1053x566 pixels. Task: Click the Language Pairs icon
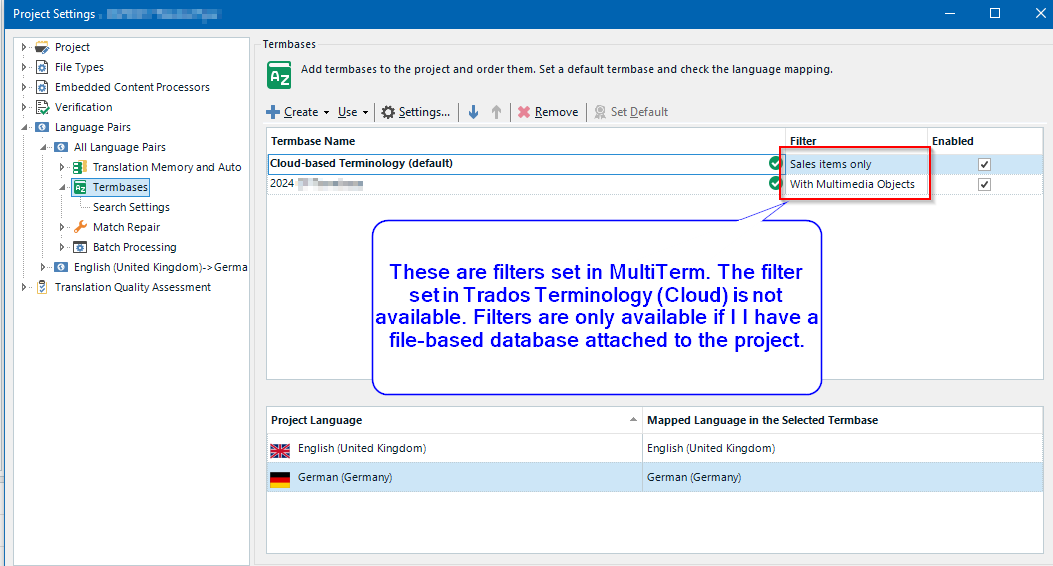(42, 127)
